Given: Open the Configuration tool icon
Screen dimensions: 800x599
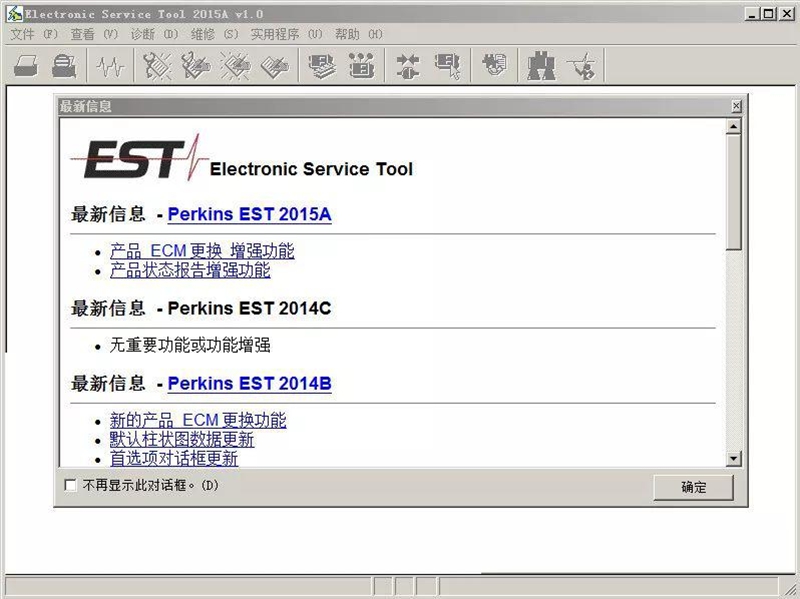Looking at the screenshot, I should tap(361, 66).
